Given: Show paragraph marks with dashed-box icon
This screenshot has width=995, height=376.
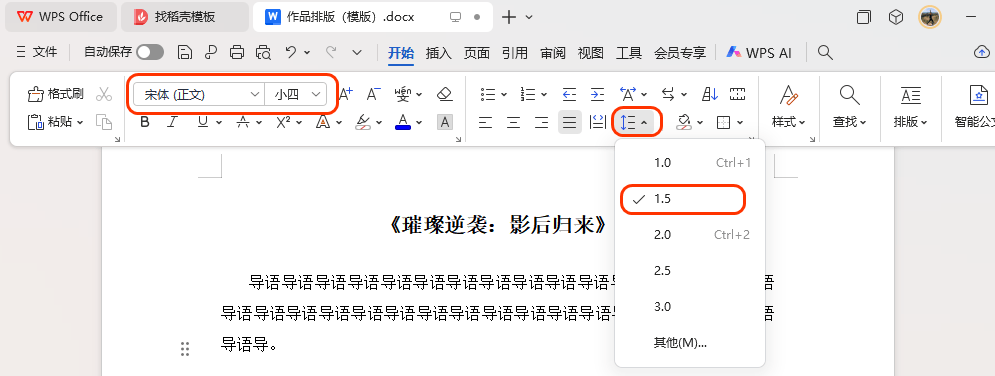Looking at the screenshot, I should 737,94.
